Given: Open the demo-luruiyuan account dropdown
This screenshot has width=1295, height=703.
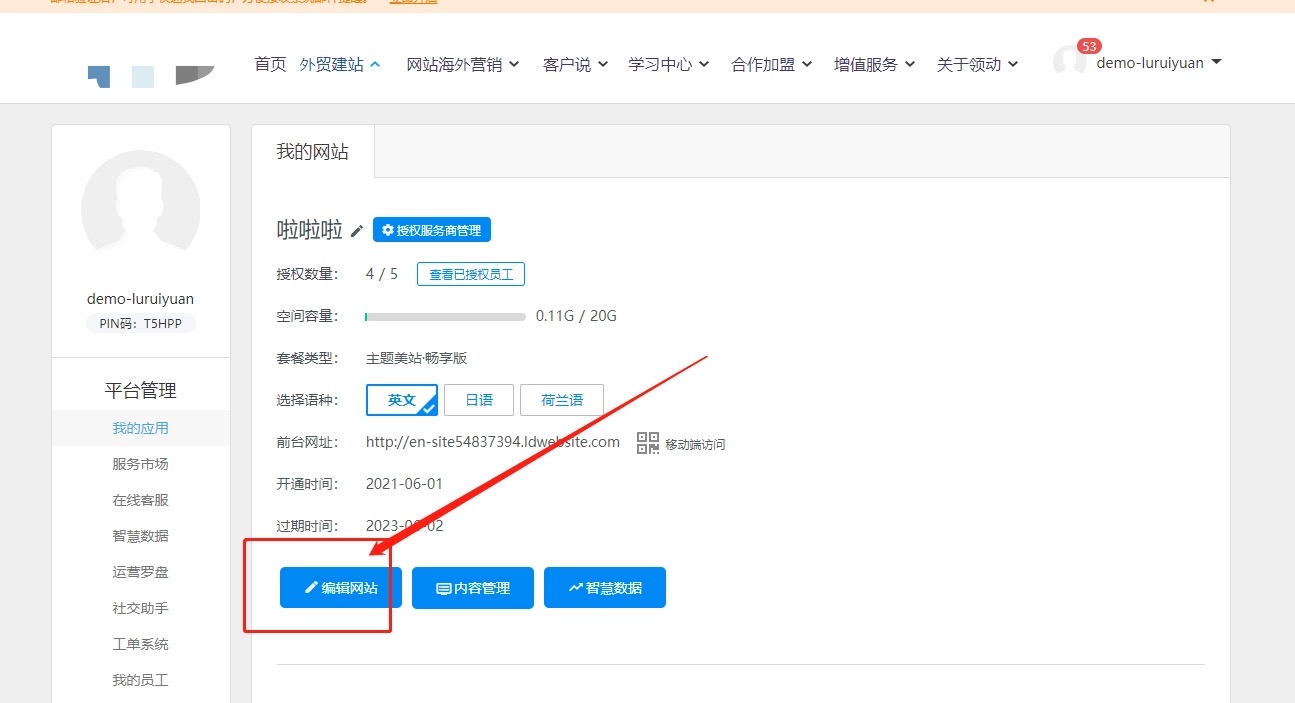Looking at the screenshot, I should [x=1159, y=63].
